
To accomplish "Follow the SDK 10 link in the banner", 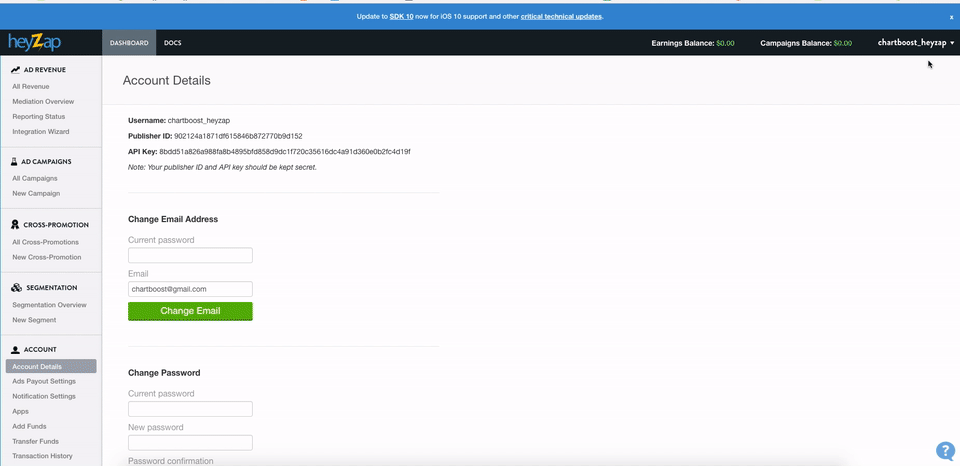I will tap(402, 17).
